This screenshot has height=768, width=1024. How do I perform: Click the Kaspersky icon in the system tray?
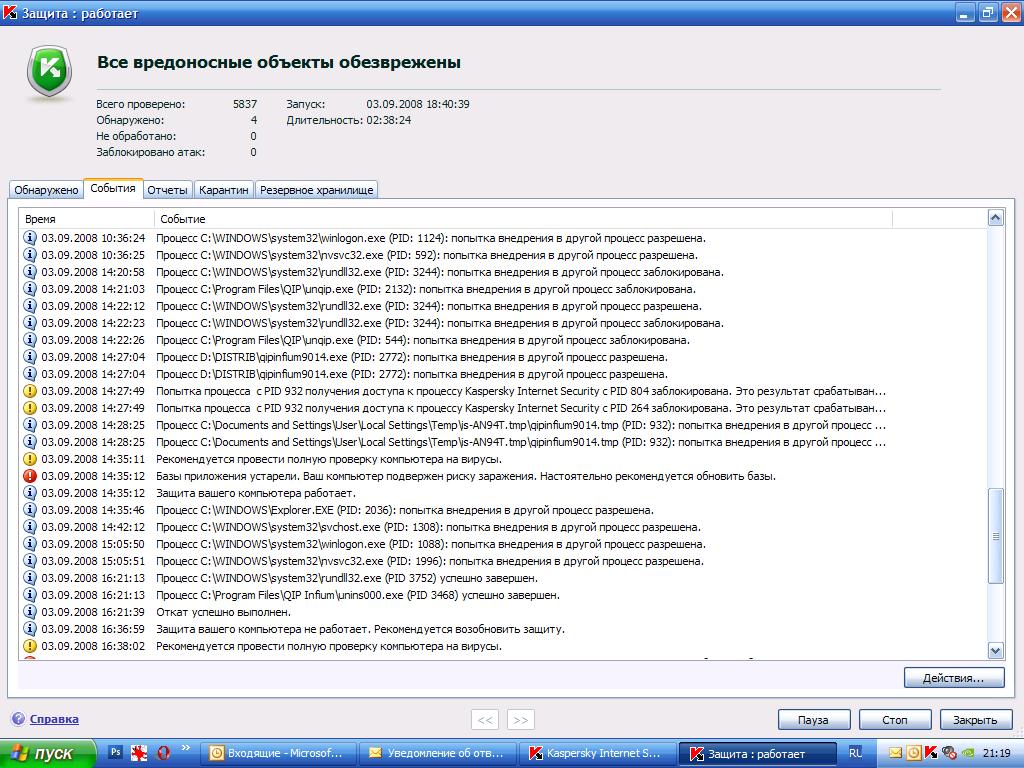931,753
